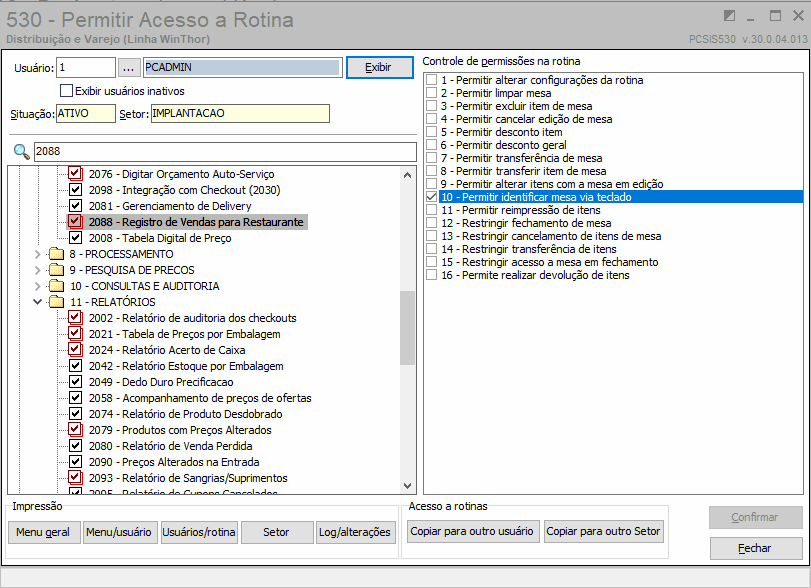Click the routine tree scrollbar thumb
The height and width of the screenshot is (588, 811).
(x=408, y=328)
